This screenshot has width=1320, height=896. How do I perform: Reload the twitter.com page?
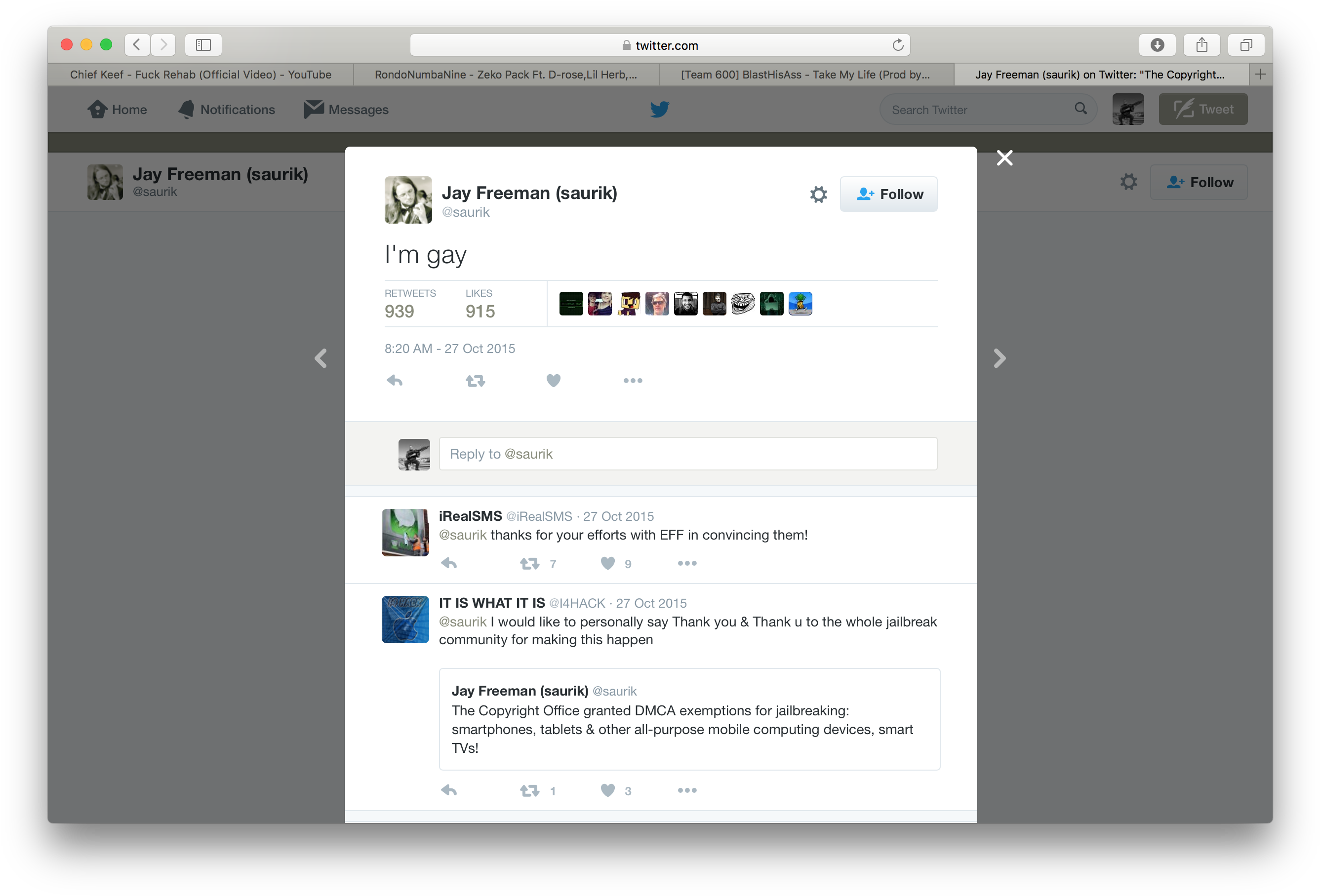point(897,45)
